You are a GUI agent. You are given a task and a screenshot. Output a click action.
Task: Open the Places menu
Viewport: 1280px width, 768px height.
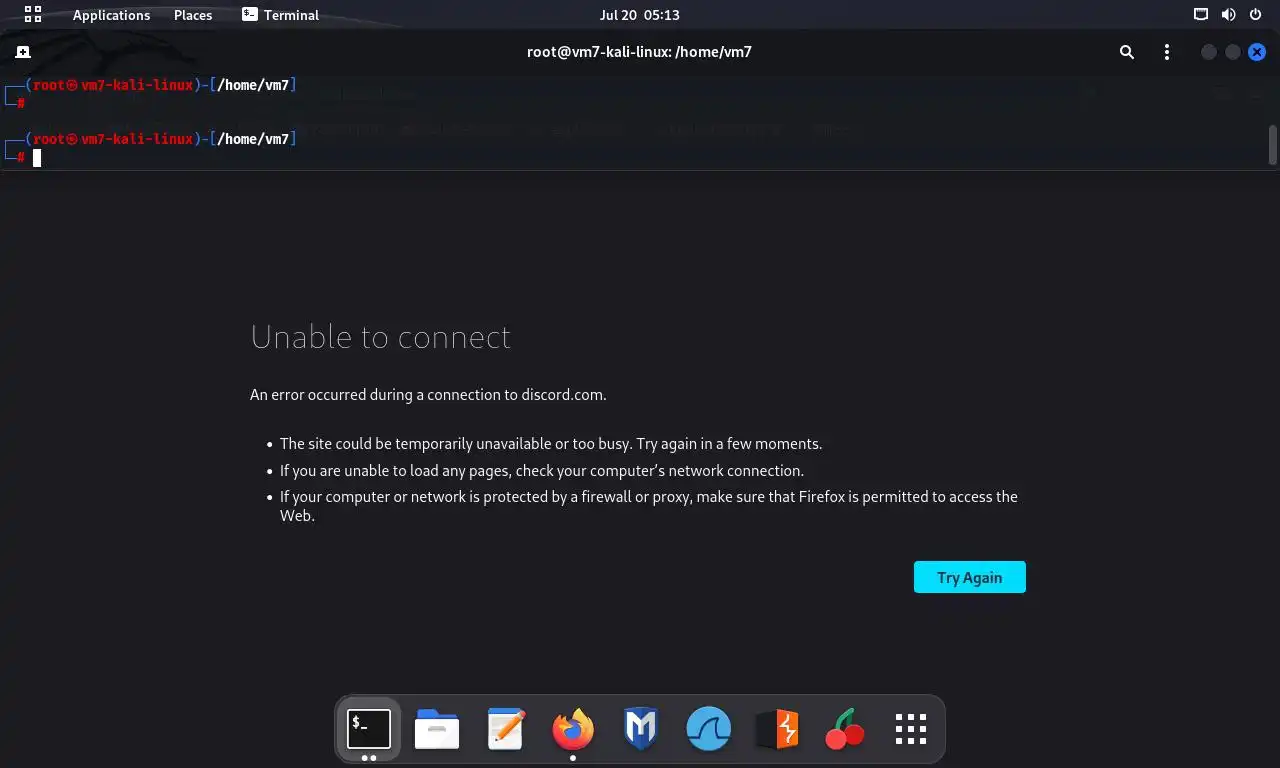coord(193,15)
